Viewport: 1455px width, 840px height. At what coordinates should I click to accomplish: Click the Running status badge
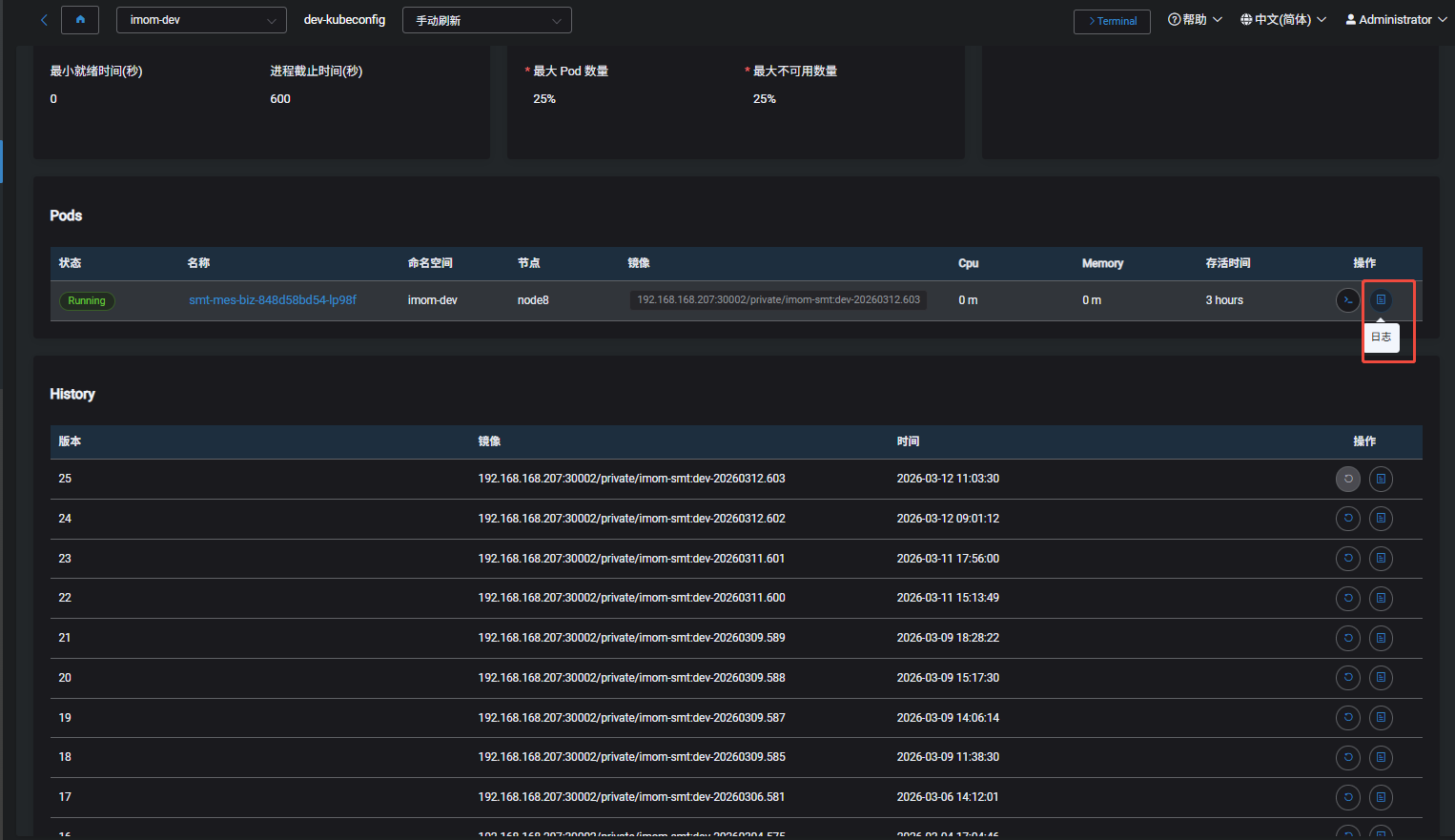pyautogui.click(x=87, y=301)
